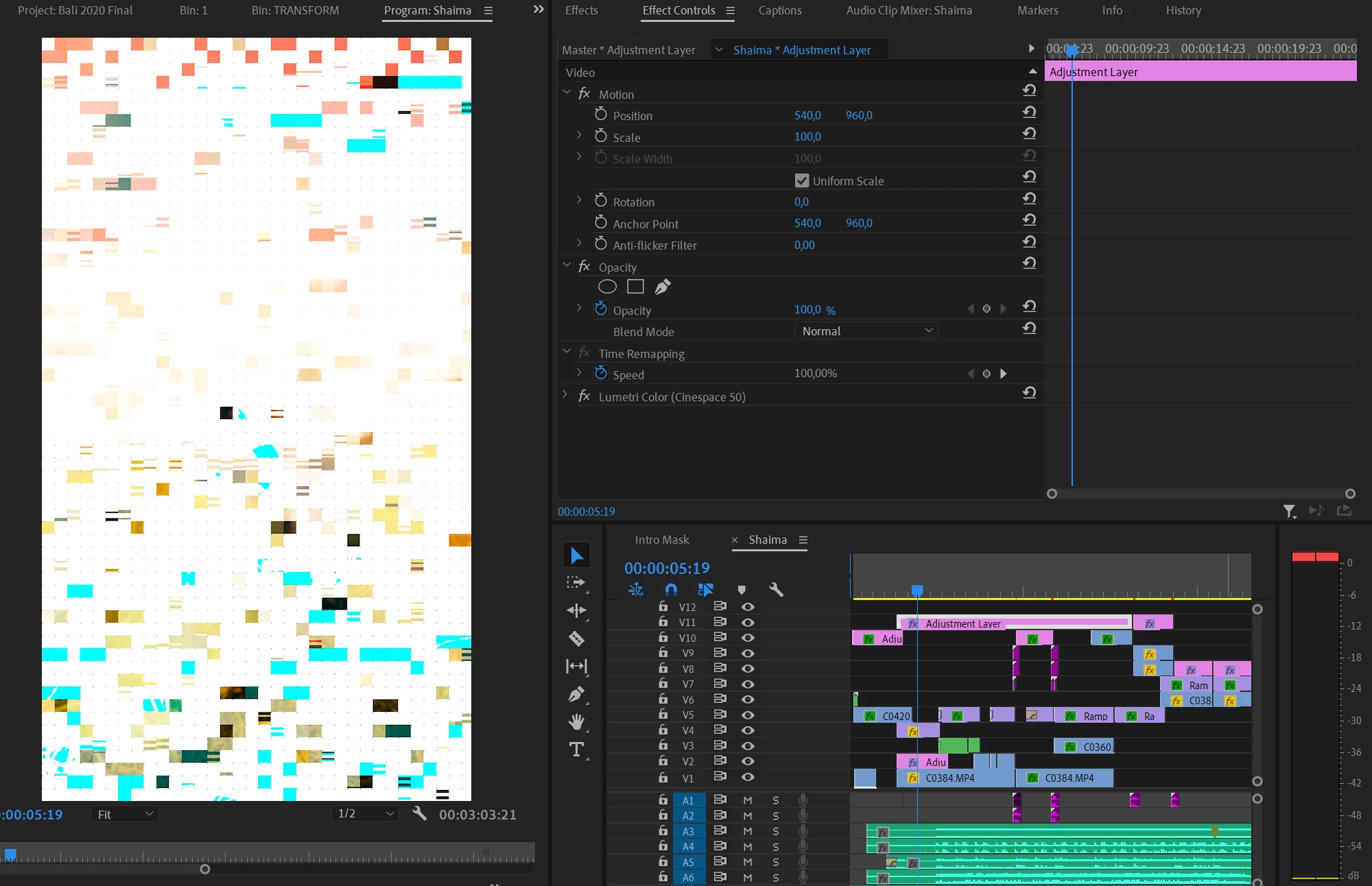Click Master * Adjustment Layer label
The width and height of the screenshot is (1372, 886).
628,50
